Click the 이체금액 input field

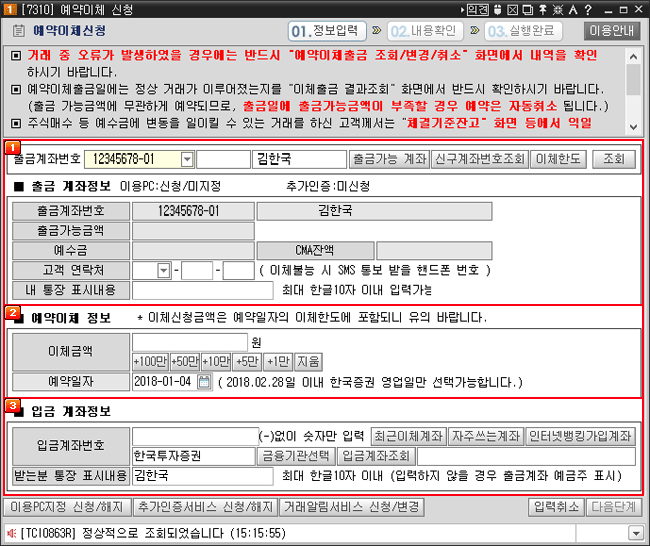(189, 342)
